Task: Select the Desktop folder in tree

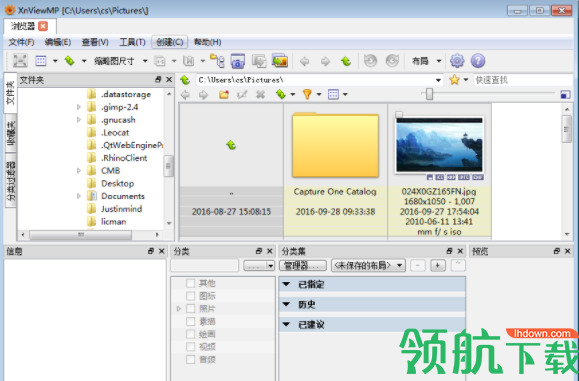Action: coord(118,183)
